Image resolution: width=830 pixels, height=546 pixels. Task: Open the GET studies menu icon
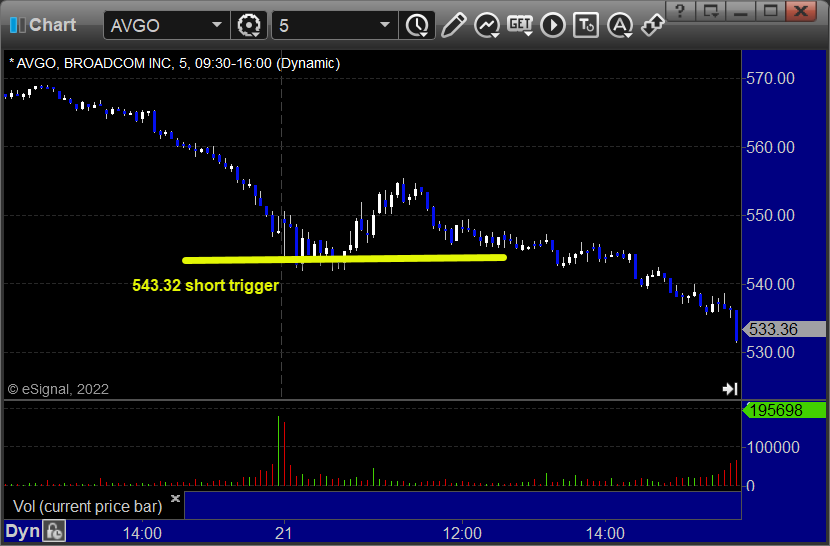520,25
